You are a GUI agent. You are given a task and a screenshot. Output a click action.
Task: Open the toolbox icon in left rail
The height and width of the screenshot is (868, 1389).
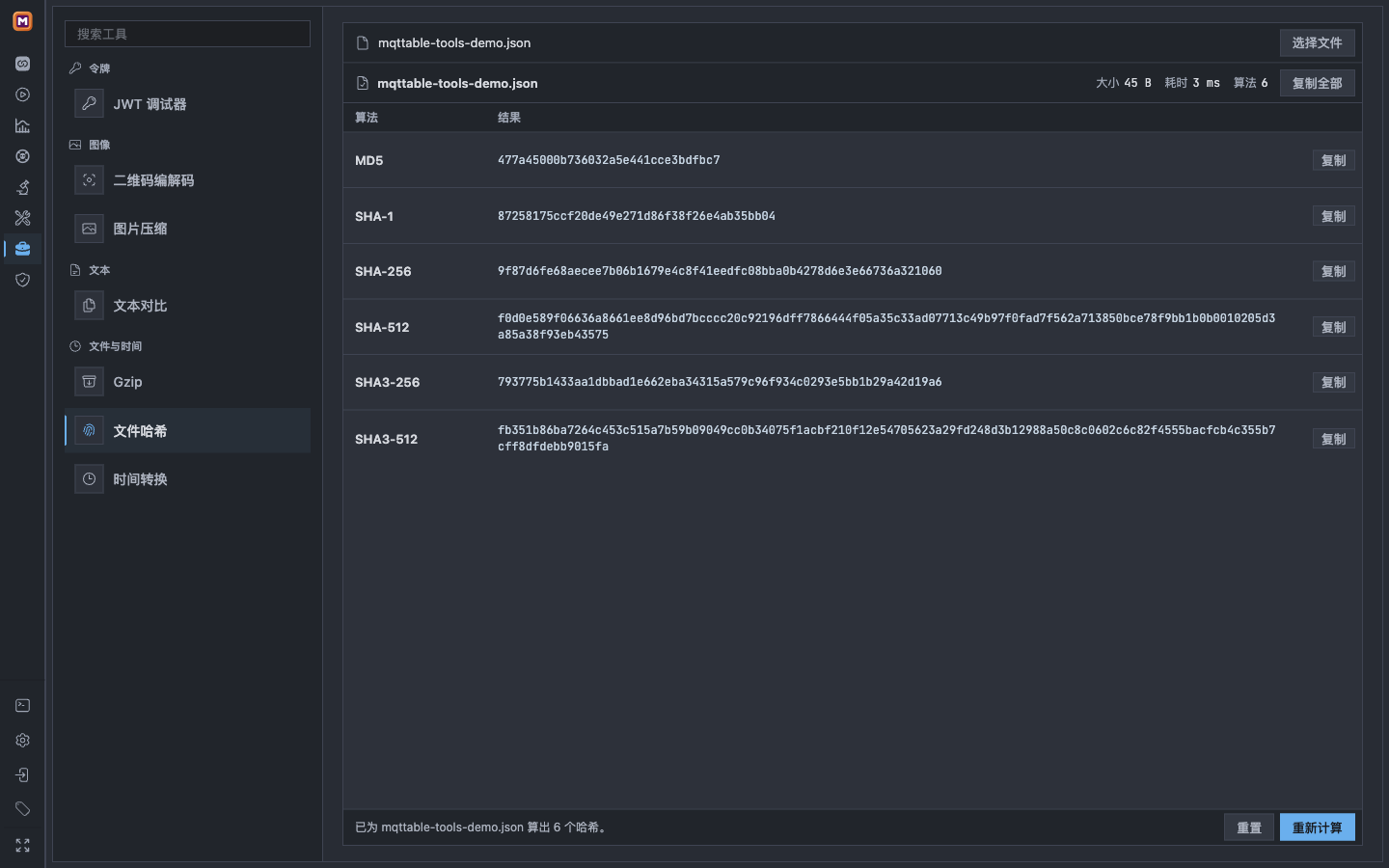click(x=22, y=249)
